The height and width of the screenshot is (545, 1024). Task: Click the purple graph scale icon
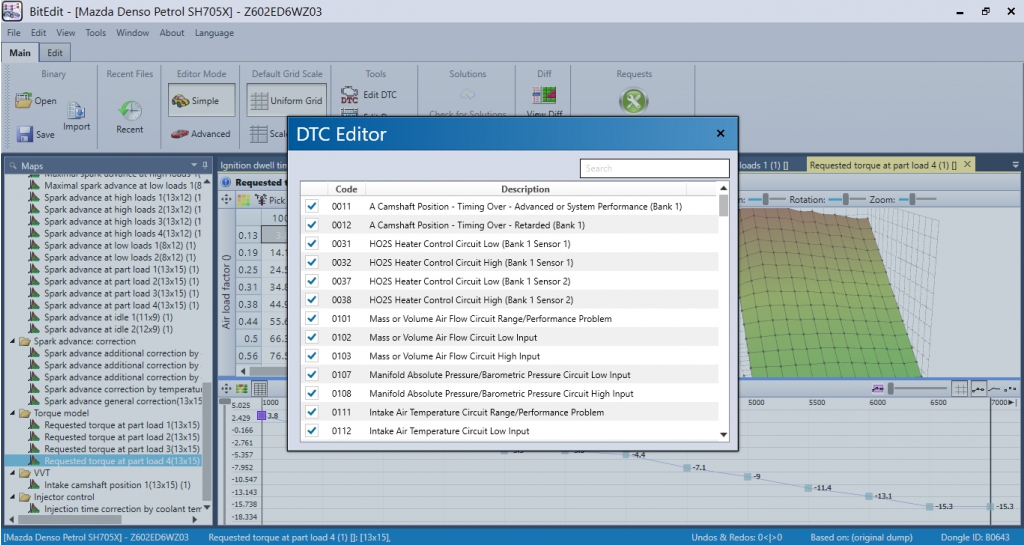[877, 389]
